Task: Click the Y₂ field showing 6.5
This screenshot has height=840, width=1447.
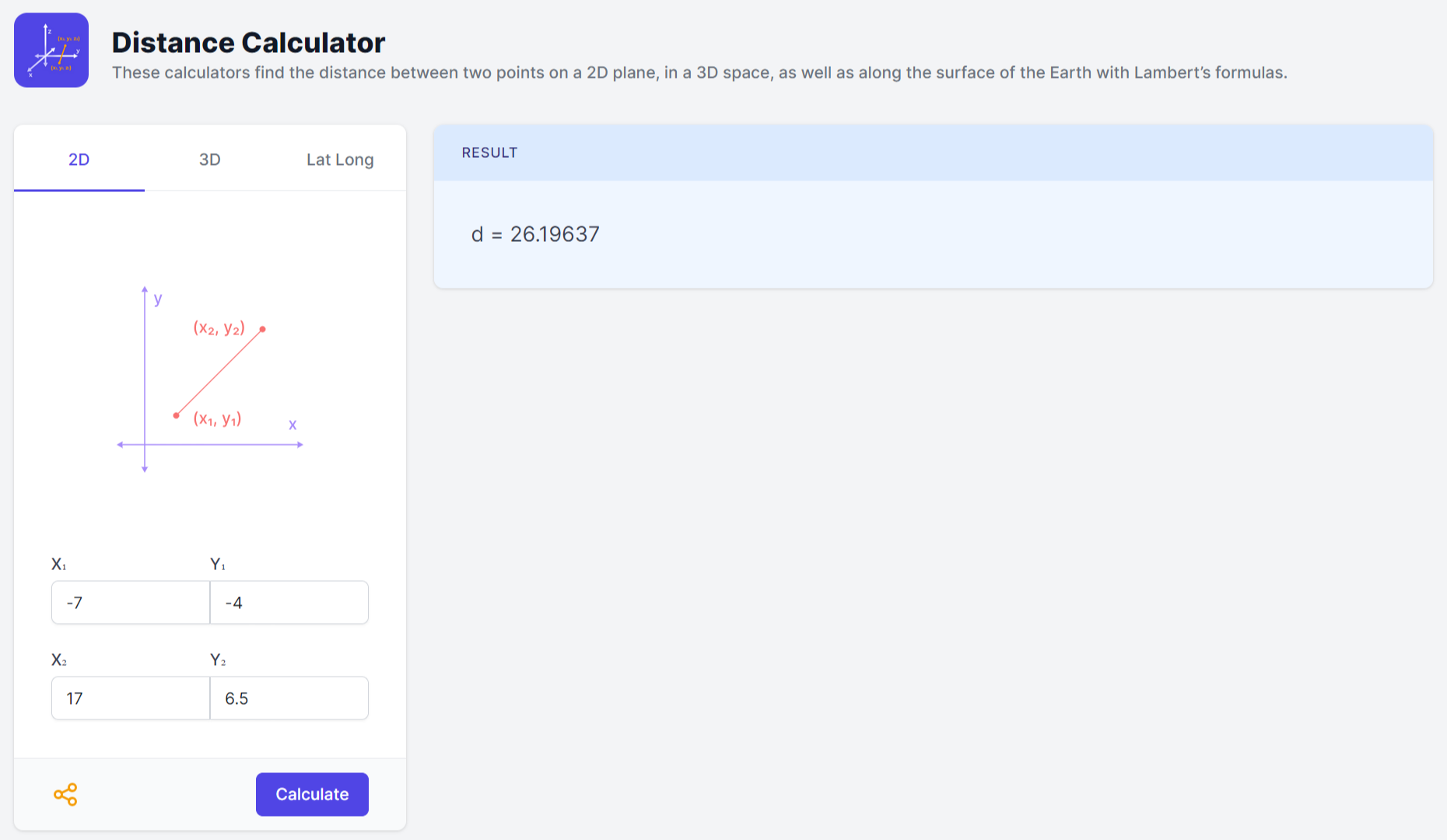Action: (x=289, y=698)
